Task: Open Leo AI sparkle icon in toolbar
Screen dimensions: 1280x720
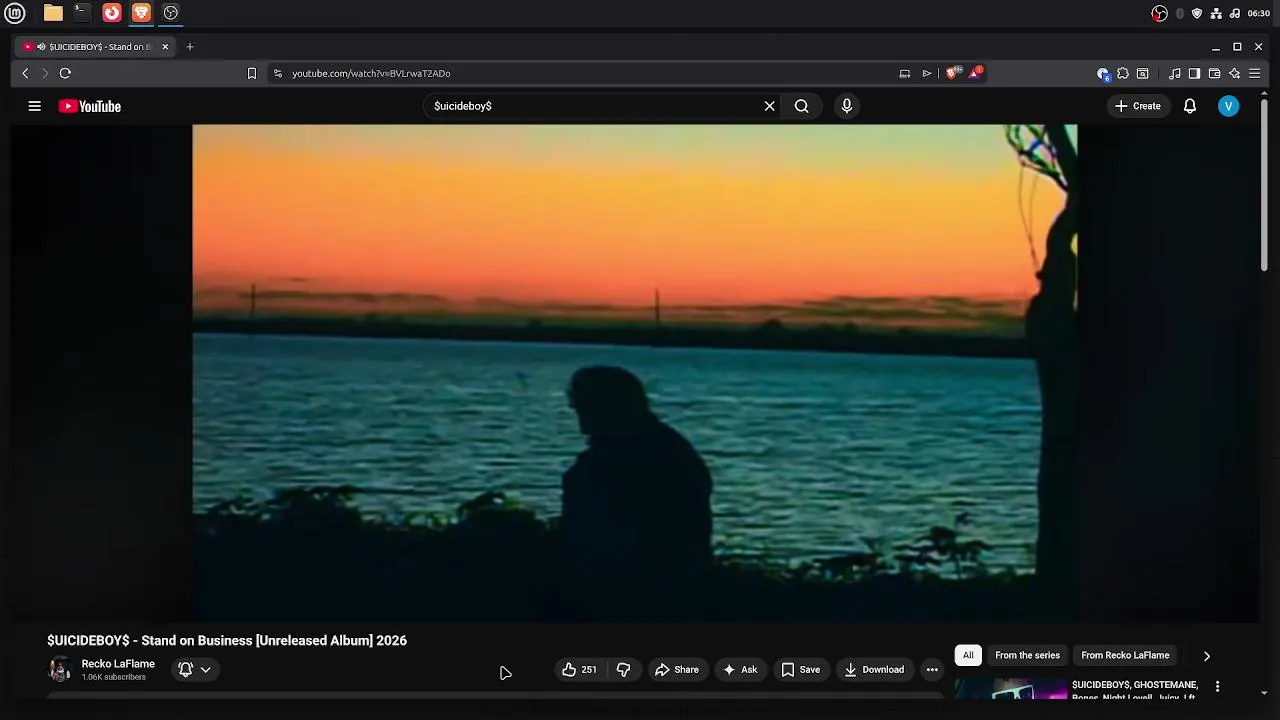Action: [1234, 73]
